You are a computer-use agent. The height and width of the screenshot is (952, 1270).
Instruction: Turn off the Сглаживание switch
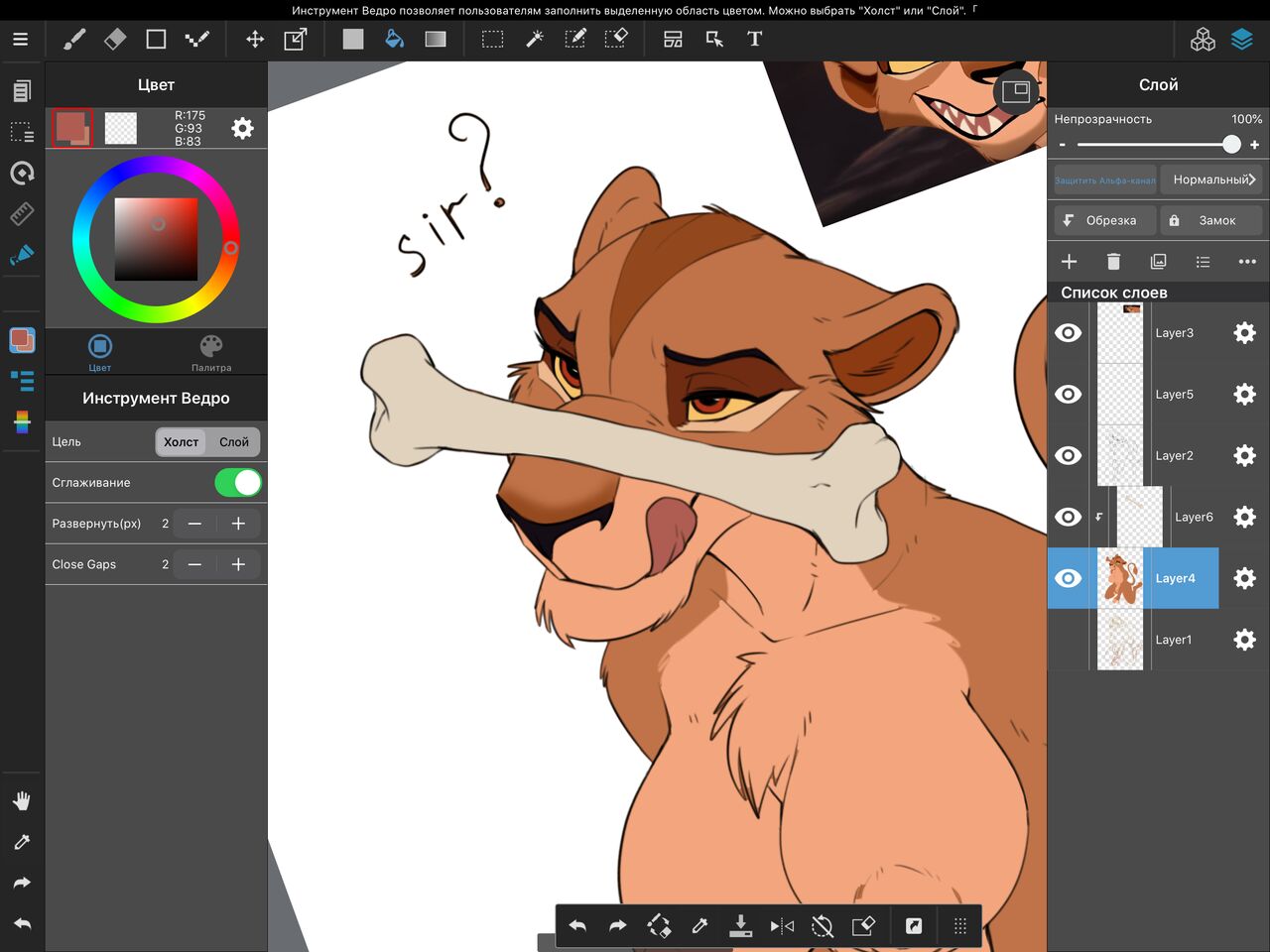[x=238, y=483]
